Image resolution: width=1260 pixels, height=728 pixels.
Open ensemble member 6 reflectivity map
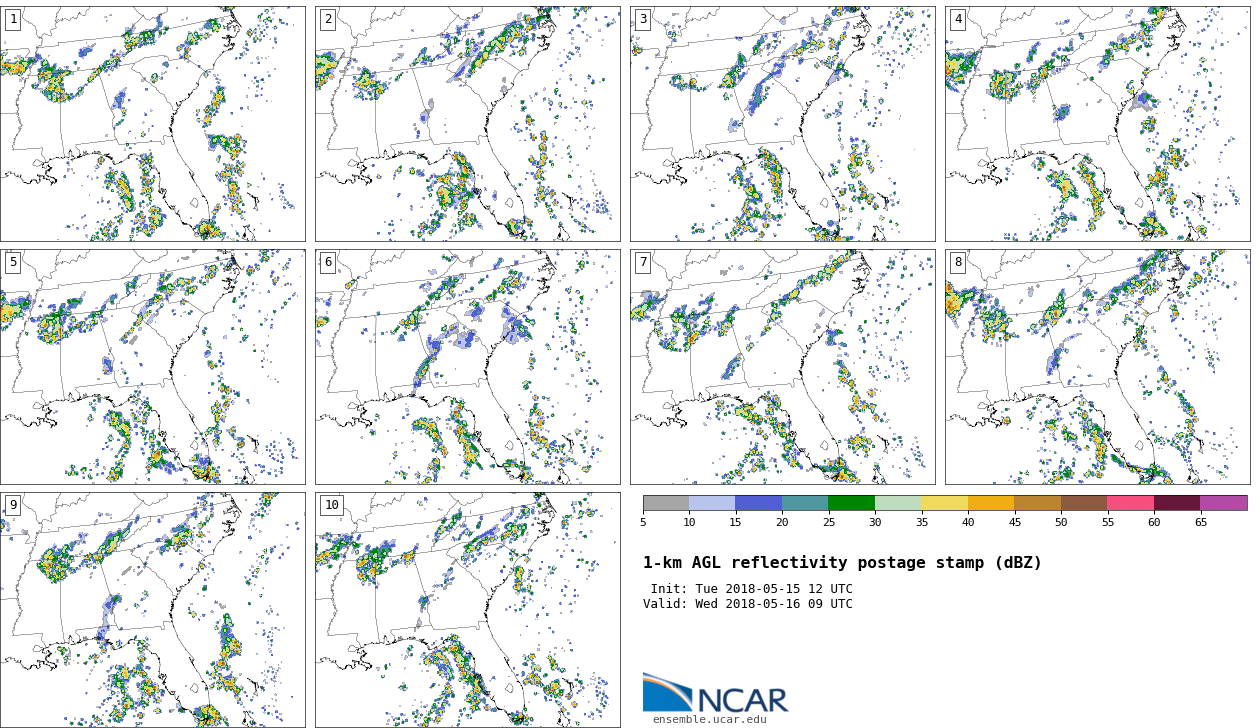467,367
